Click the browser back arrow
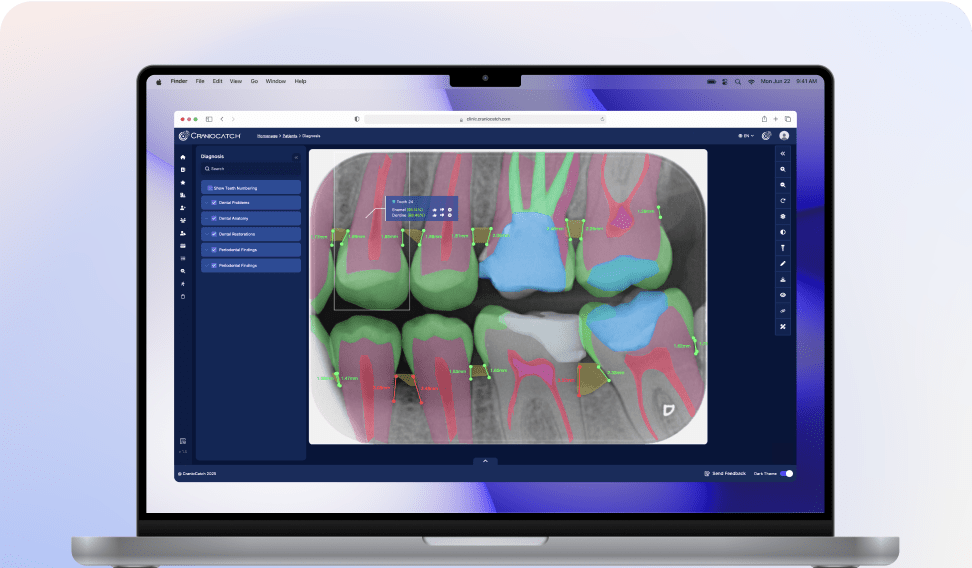Image resolution: width=972 pixels, height=568 pixels. [x=222, y=119]
